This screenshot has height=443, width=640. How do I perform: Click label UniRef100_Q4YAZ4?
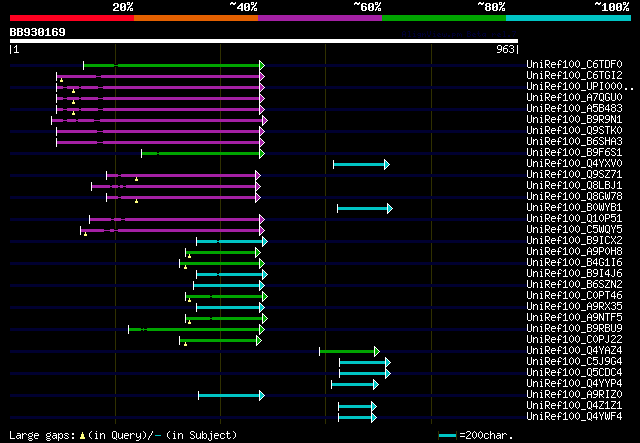pyautogui.click(x=574, y=351)
